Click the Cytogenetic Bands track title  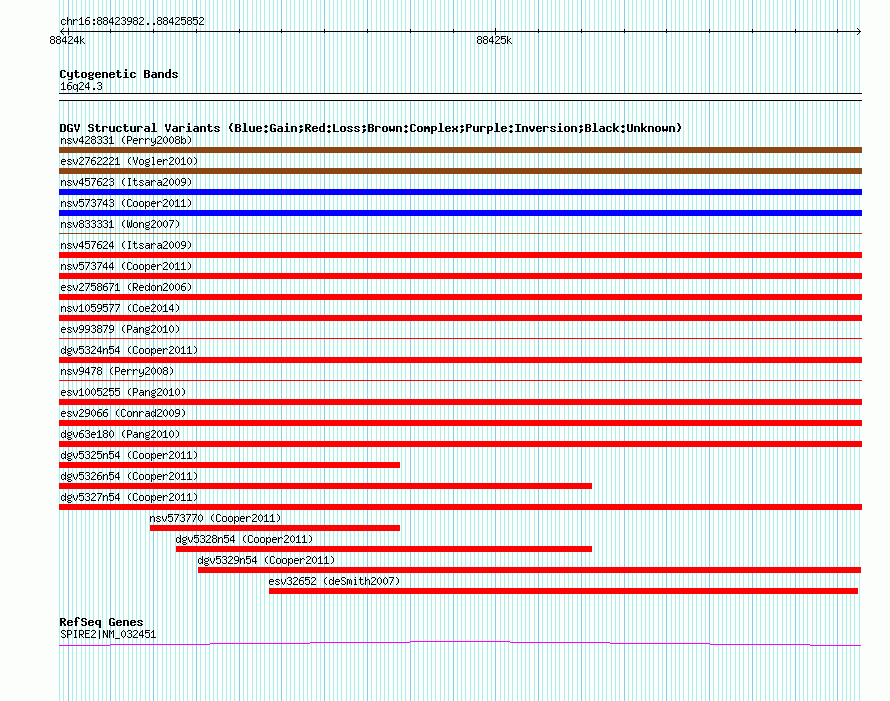[119, 74]
